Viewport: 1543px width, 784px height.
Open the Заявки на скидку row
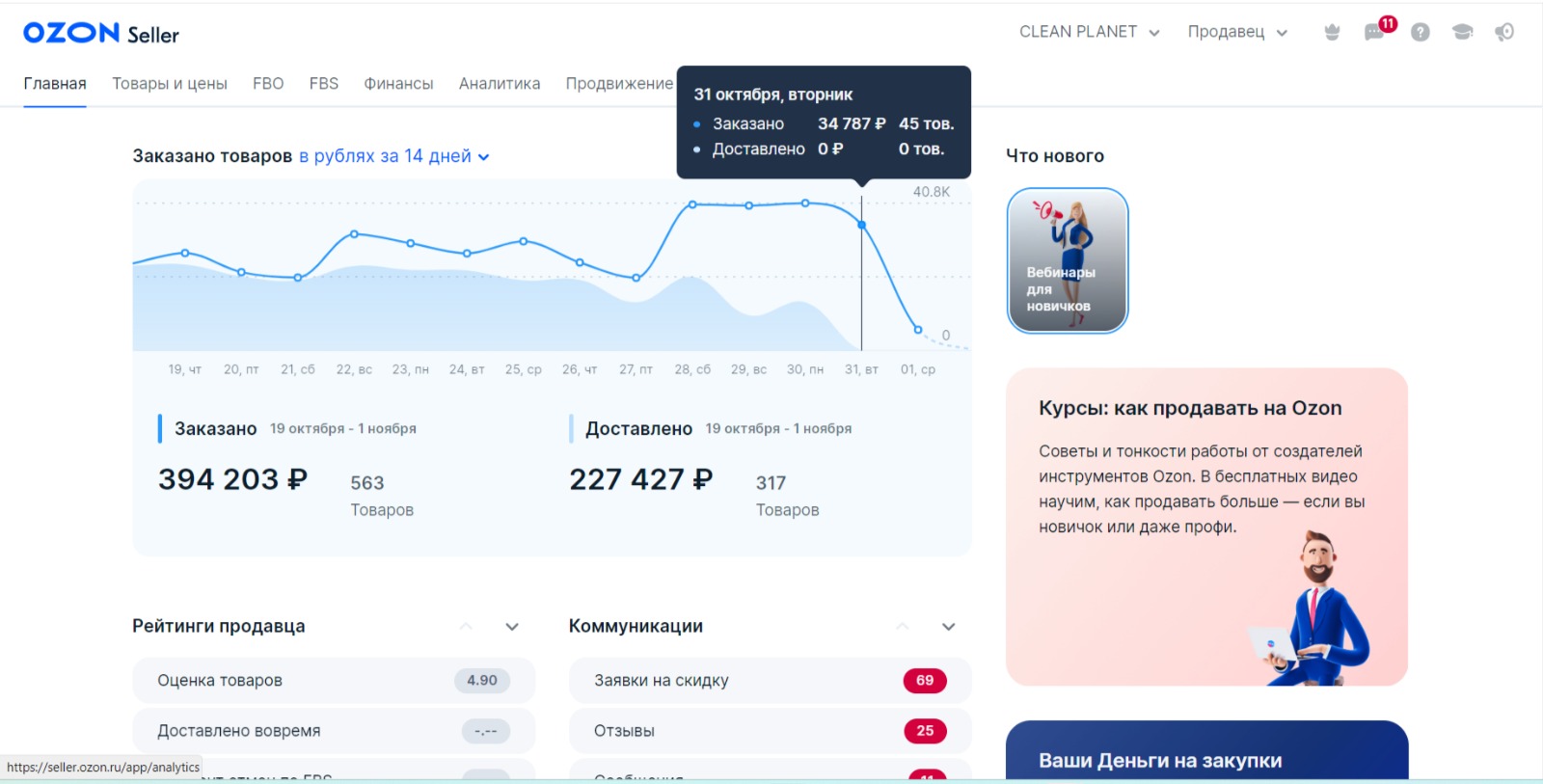pos(770,681)
